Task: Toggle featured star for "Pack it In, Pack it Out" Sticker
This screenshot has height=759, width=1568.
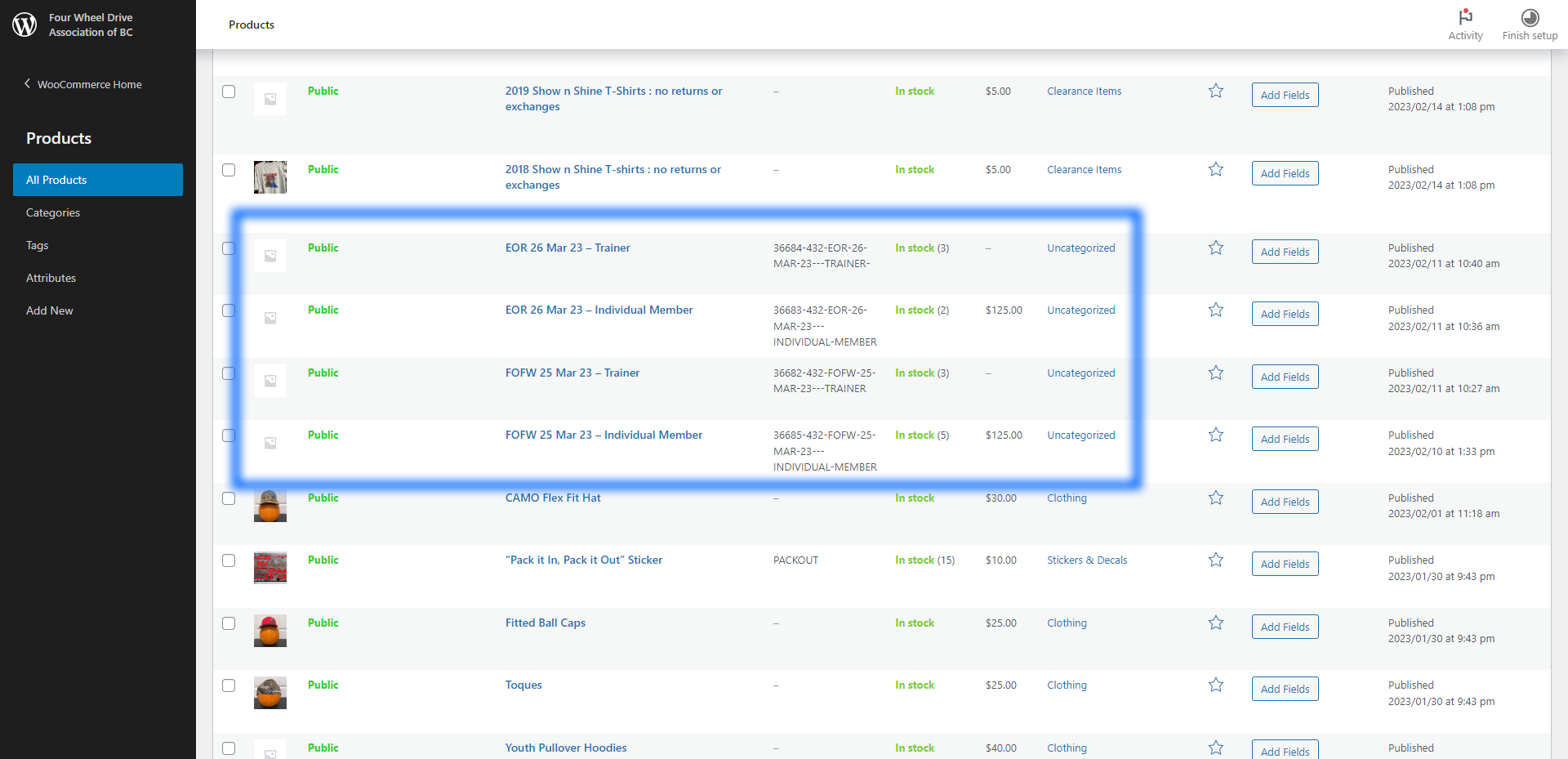Action: 1216,560
